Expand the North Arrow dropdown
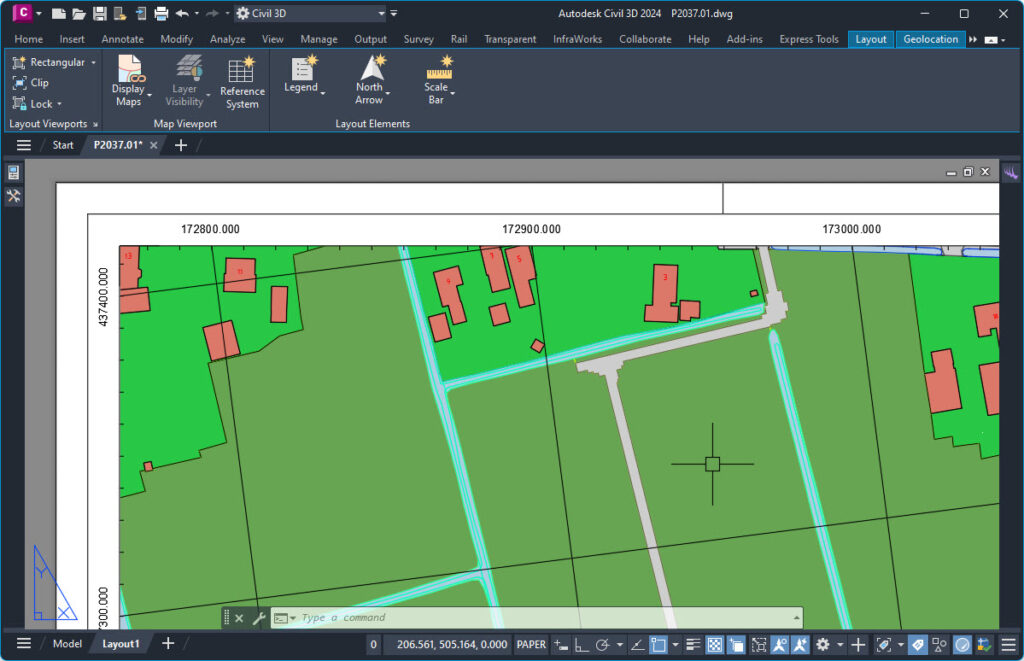The height and width of the screenshot is (661, 1024). [x=387, y=94]
